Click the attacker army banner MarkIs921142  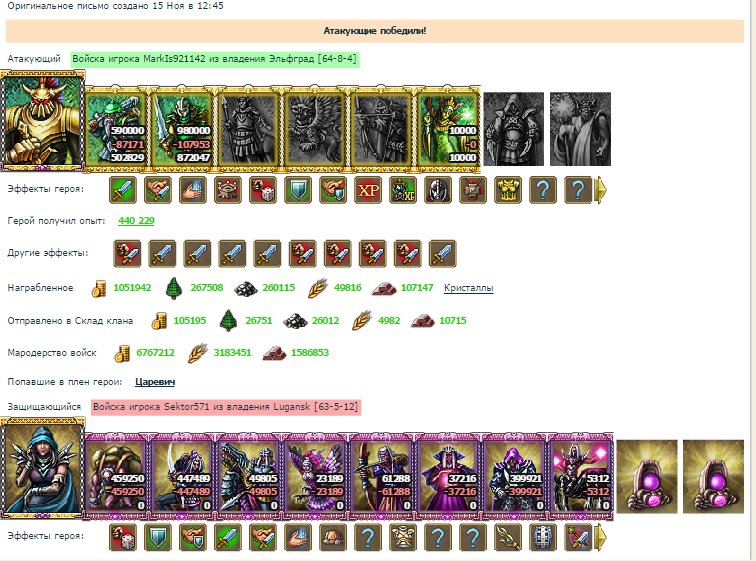[x=215, y=59]
